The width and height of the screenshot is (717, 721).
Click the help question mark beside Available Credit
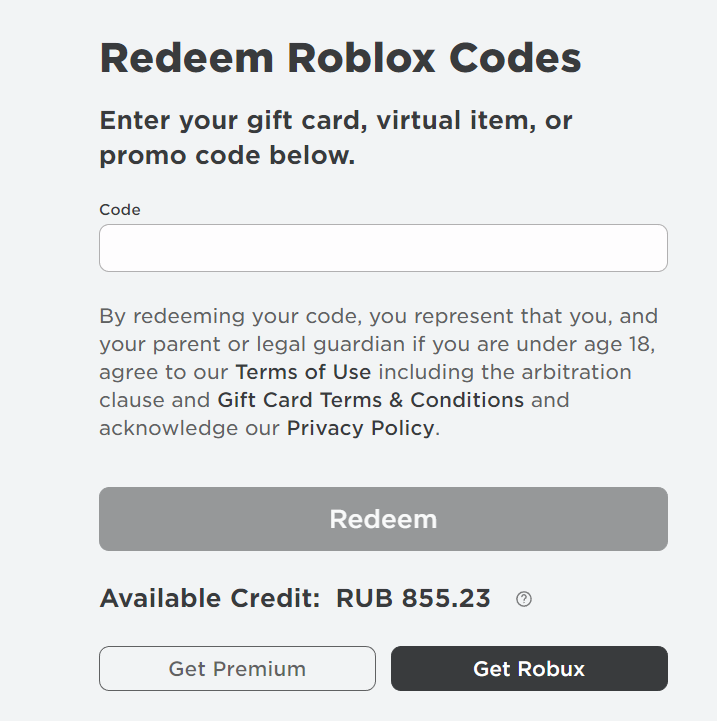pos(524,599)
